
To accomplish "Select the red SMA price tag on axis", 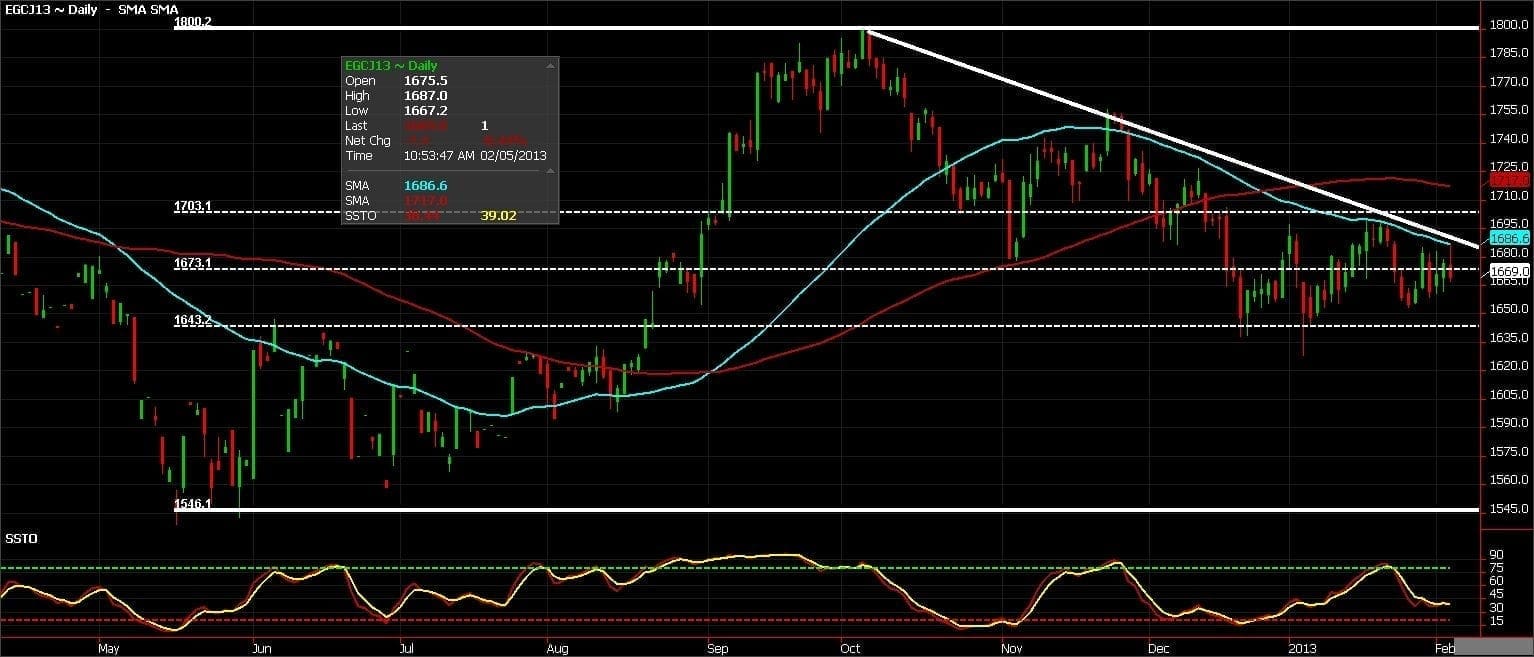I will (1510, 180).
